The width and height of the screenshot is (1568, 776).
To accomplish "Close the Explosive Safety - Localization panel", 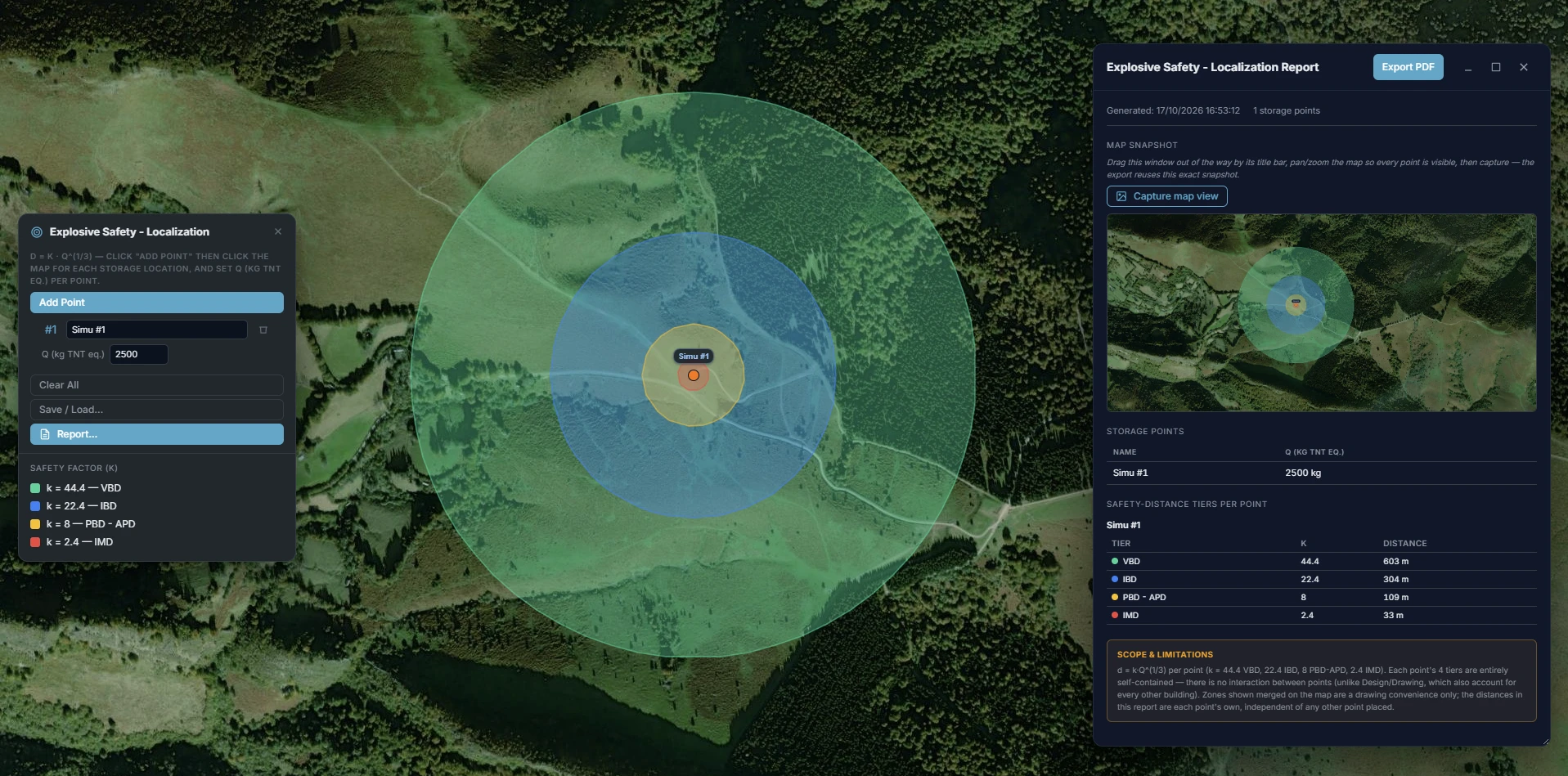I will click(x=278, y=231).
